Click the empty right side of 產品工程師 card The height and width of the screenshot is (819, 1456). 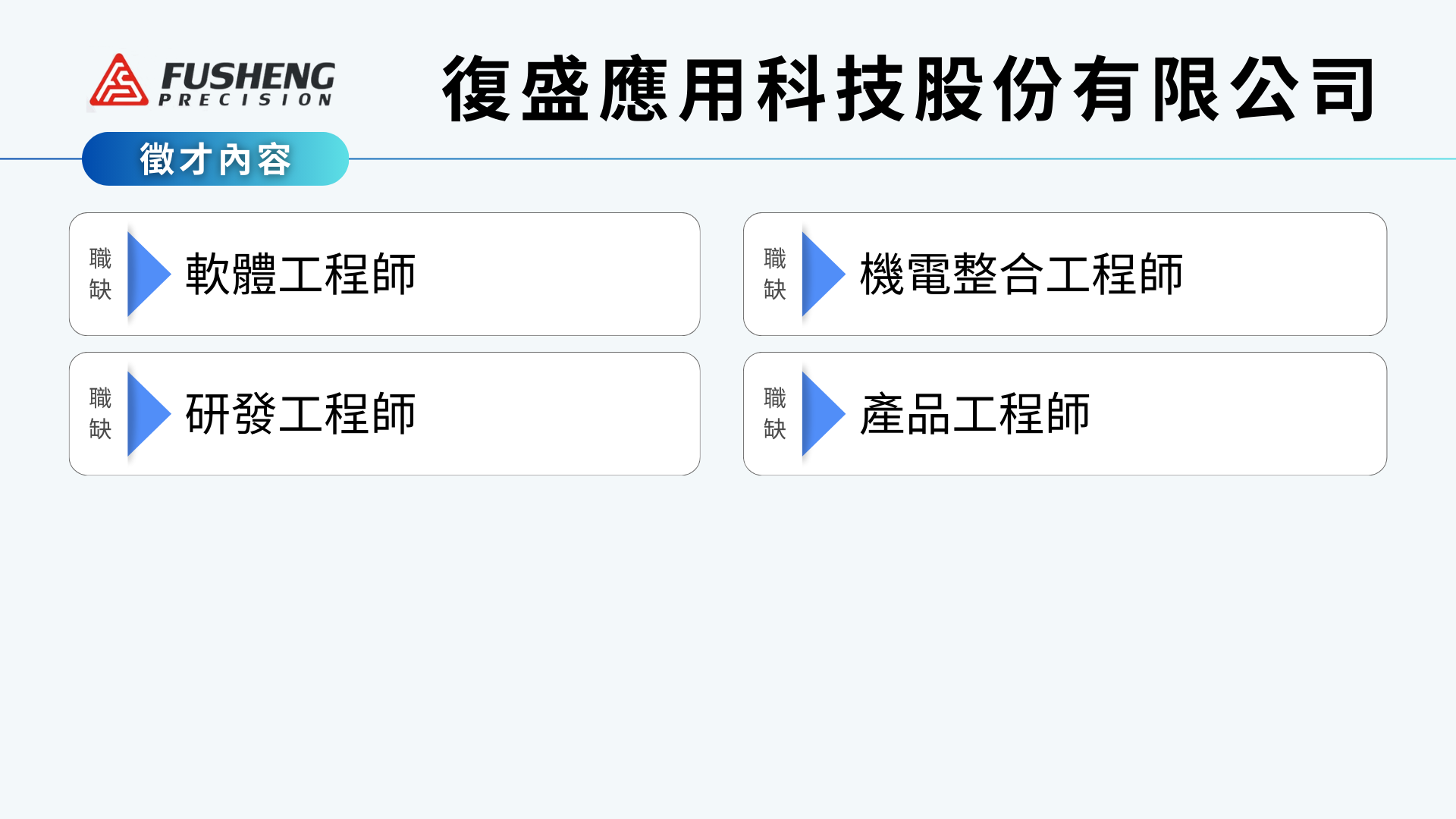(x=1251, y=413)
